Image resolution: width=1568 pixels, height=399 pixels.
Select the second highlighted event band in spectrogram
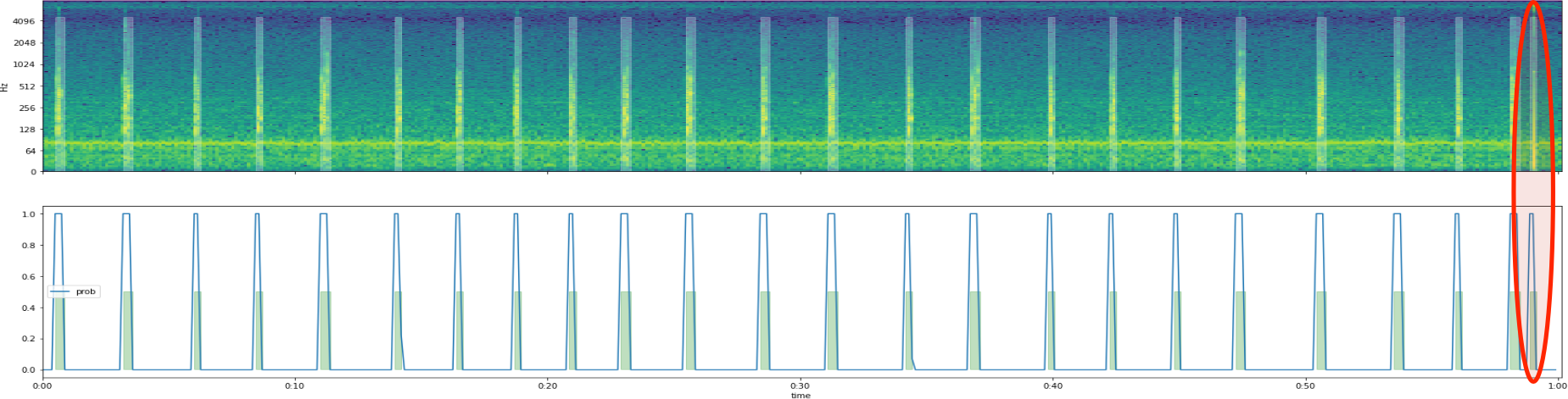[128, 93]
